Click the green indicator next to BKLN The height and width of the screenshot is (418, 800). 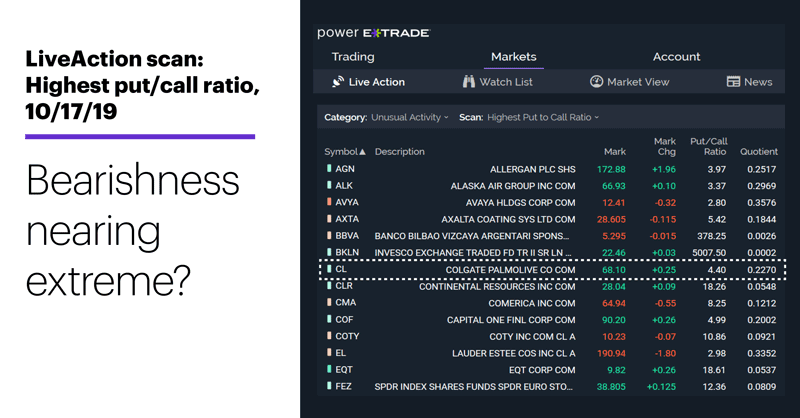coord(329,252)
